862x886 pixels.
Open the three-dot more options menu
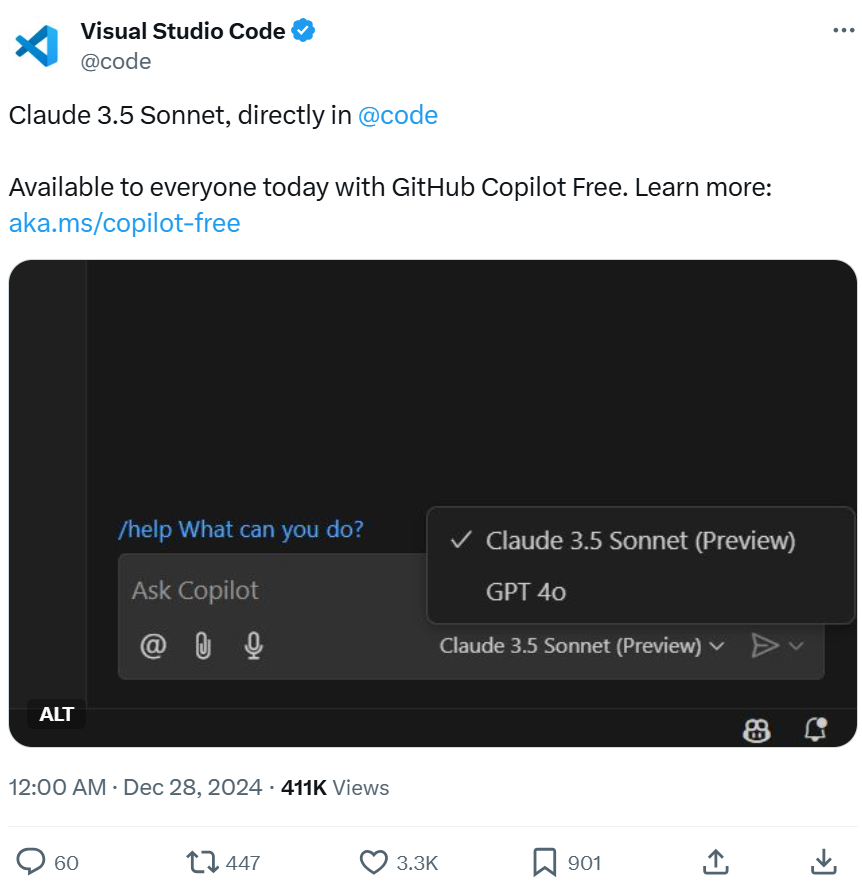pos(843,30)
